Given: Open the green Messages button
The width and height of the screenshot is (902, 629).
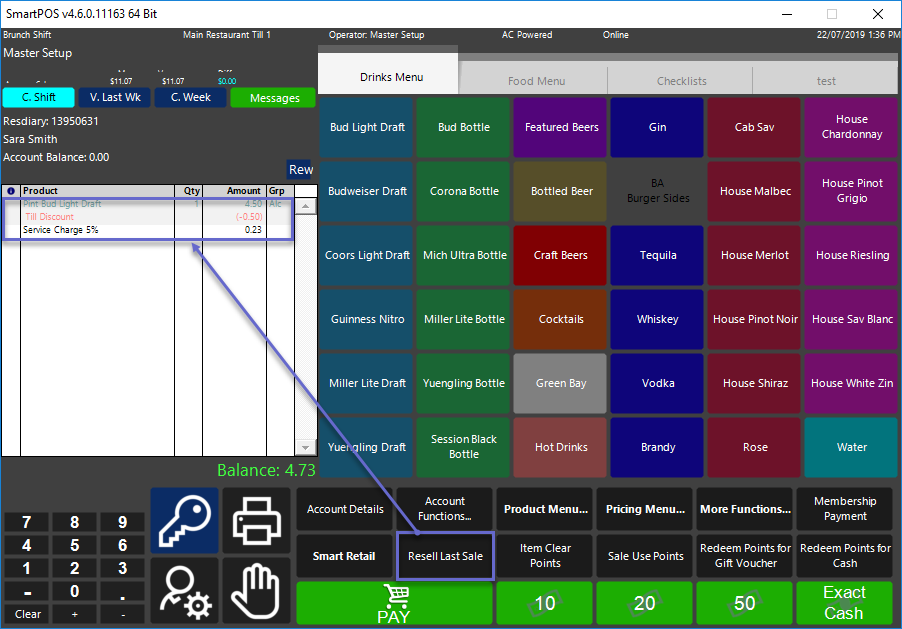Looking at the screenshot, I should [x=274, y=98].
